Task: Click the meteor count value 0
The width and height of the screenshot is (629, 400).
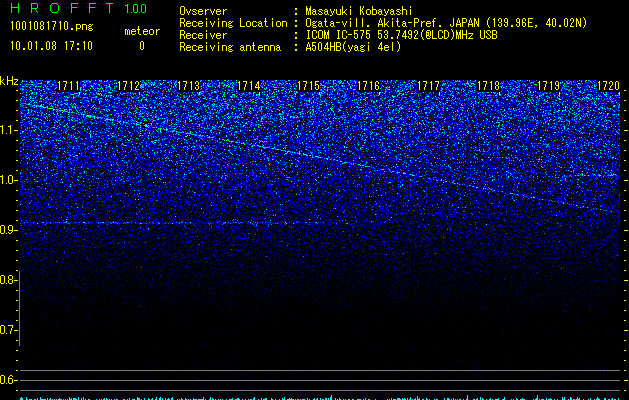Action: coord(142,46)
